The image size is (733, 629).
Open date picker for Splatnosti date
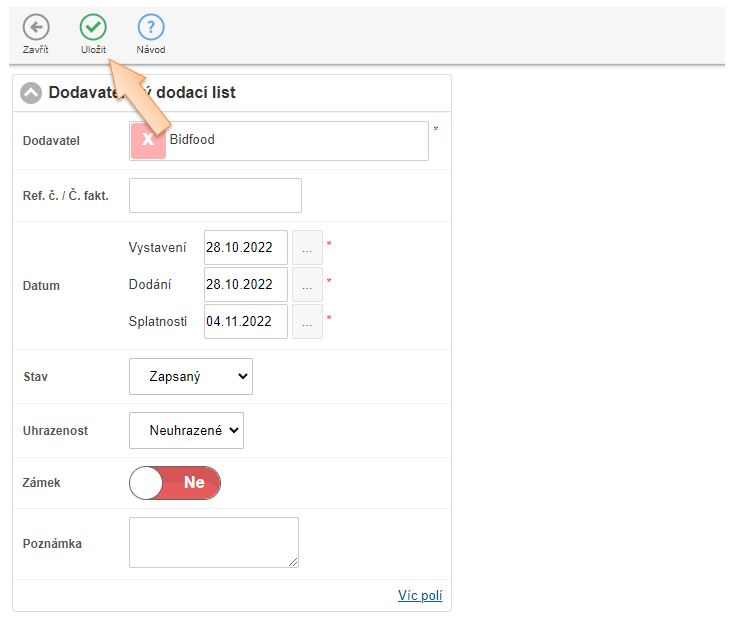coord(307,322)
